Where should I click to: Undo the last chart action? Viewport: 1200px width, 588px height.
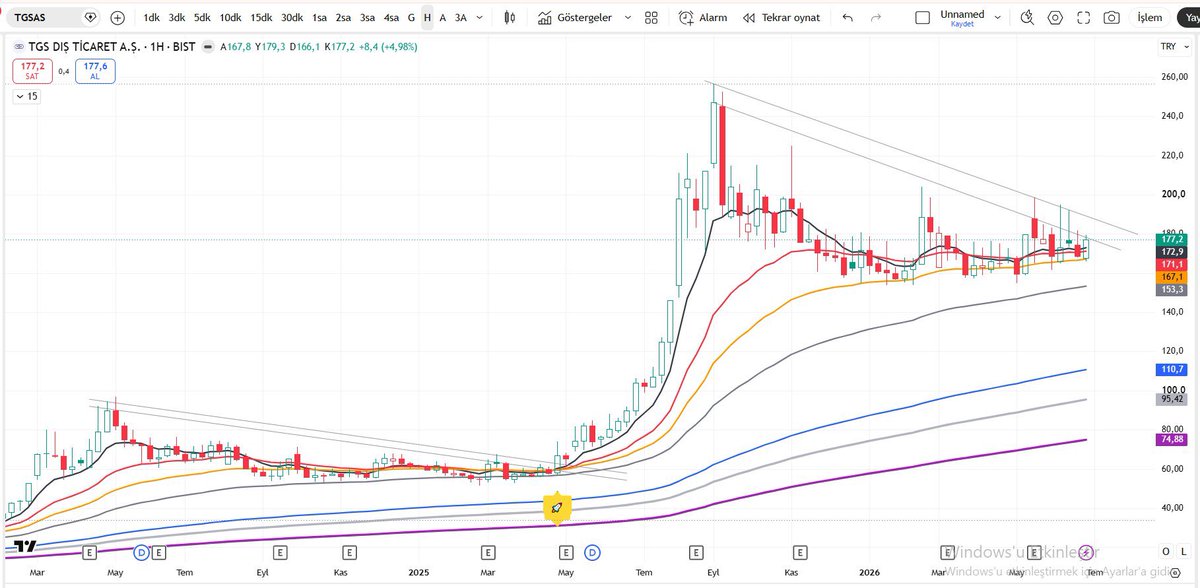pos(848,17)
